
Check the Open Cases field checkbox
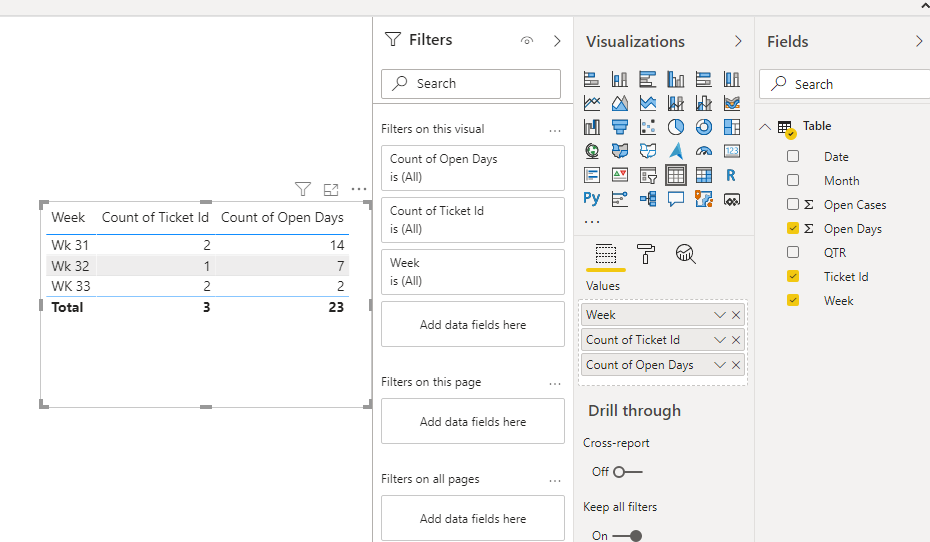793,204
